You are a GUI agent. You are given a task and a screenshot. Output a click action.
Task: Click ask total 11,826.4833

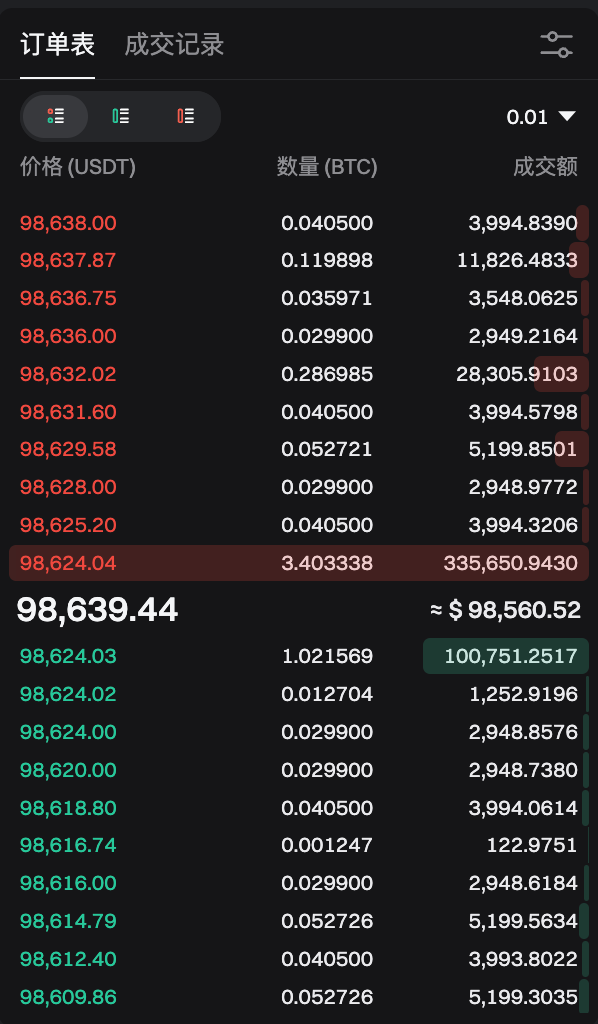pos(518,261)
